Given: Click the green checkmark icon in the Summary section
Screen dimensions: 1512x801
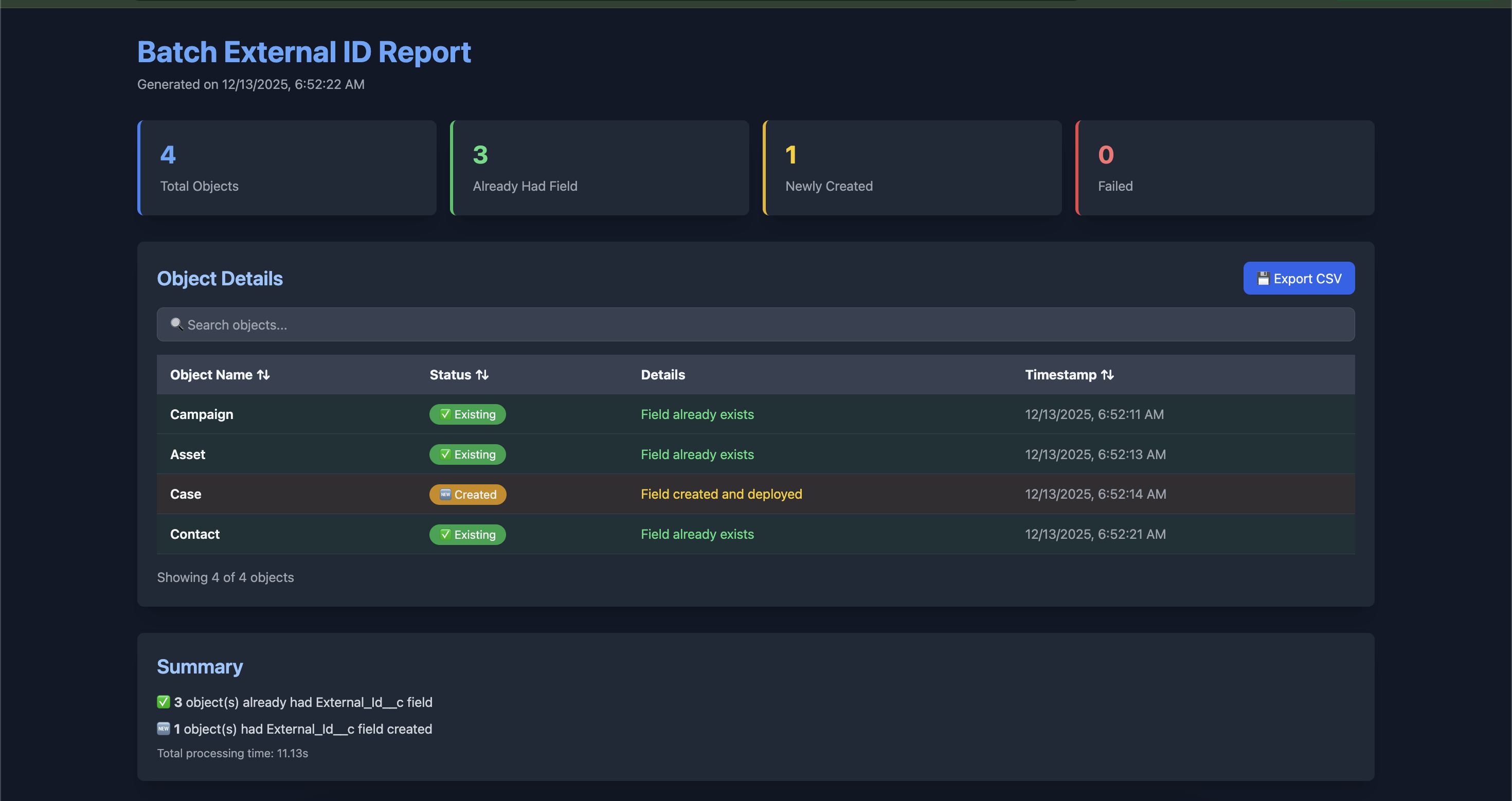Looking at the screenshot, I should click(163, 701).
